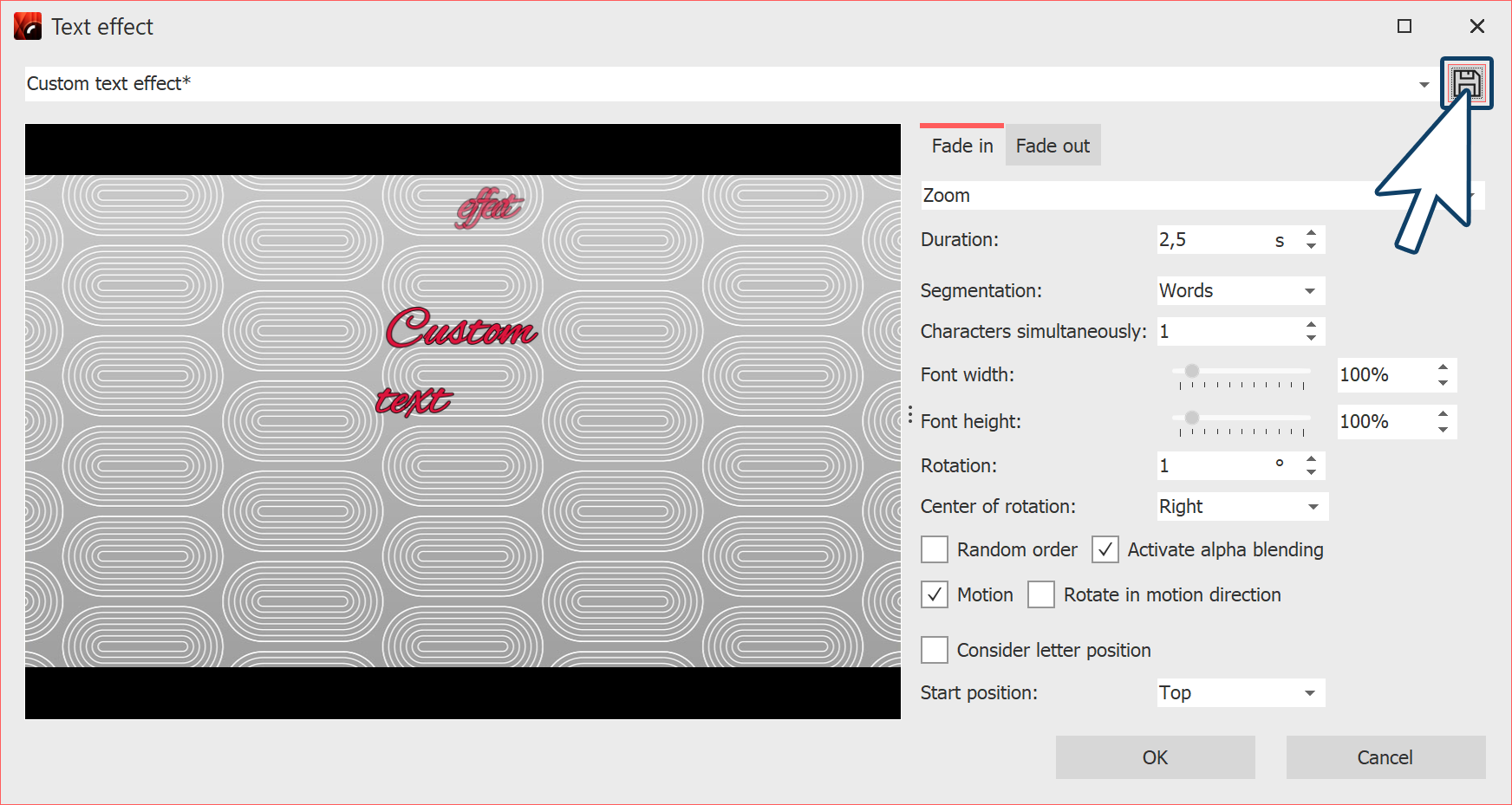
Task: Enable Rotate in motion direction
Action: click(1041, 594)
